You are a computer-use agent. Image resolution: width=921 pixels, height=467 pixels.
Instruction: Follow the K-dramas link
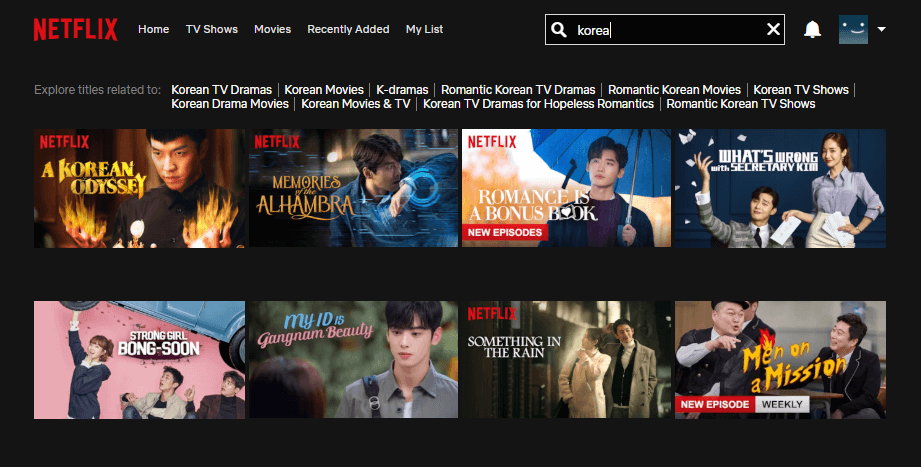pos(402,90)
